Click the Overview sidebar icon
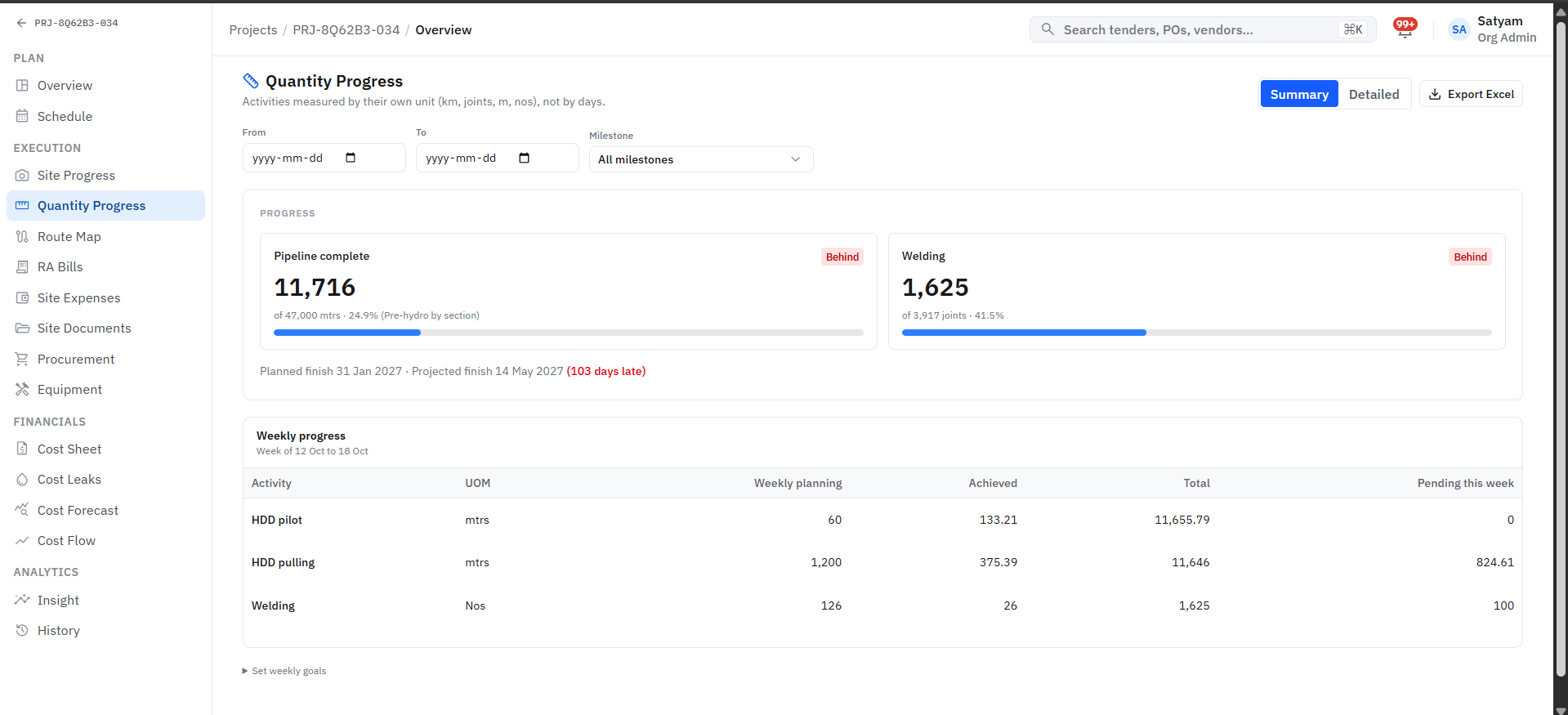The width and height of the screenshot is (1568, 715). pos(22,85)
